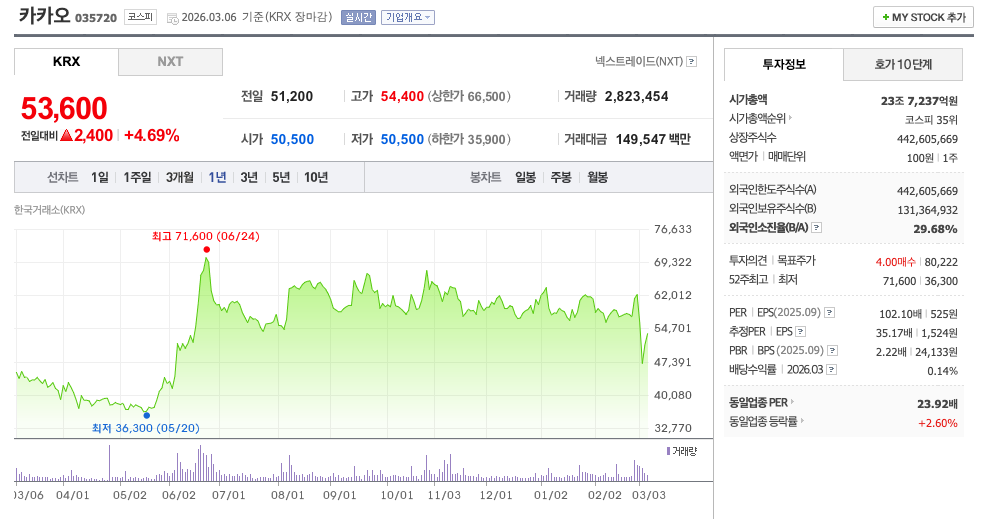Click the 외국인보유주식수 value 131,364,932
This screenshot has height=519, width=982.
(927, 210)
